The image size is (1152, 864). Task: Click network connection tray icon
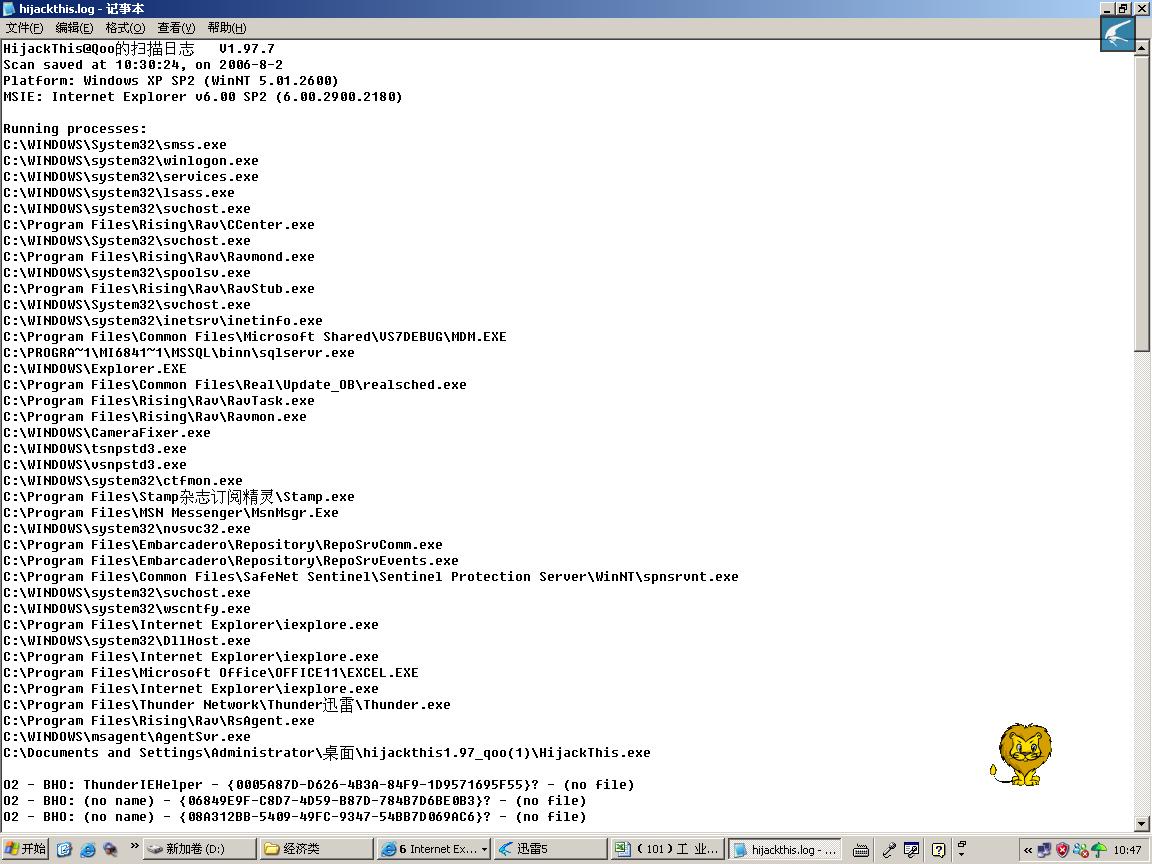click(1044, 850)
